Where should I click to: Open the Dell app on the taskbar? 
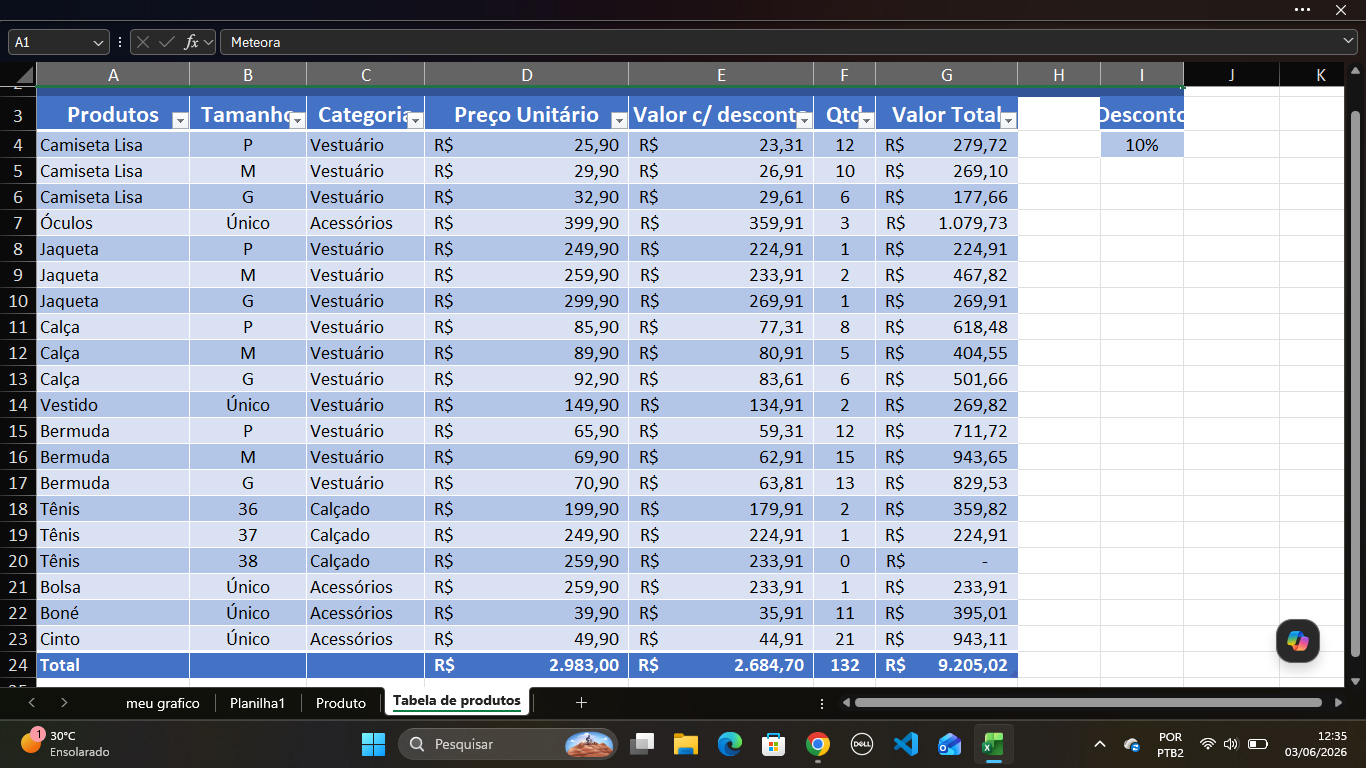(861, 744)
